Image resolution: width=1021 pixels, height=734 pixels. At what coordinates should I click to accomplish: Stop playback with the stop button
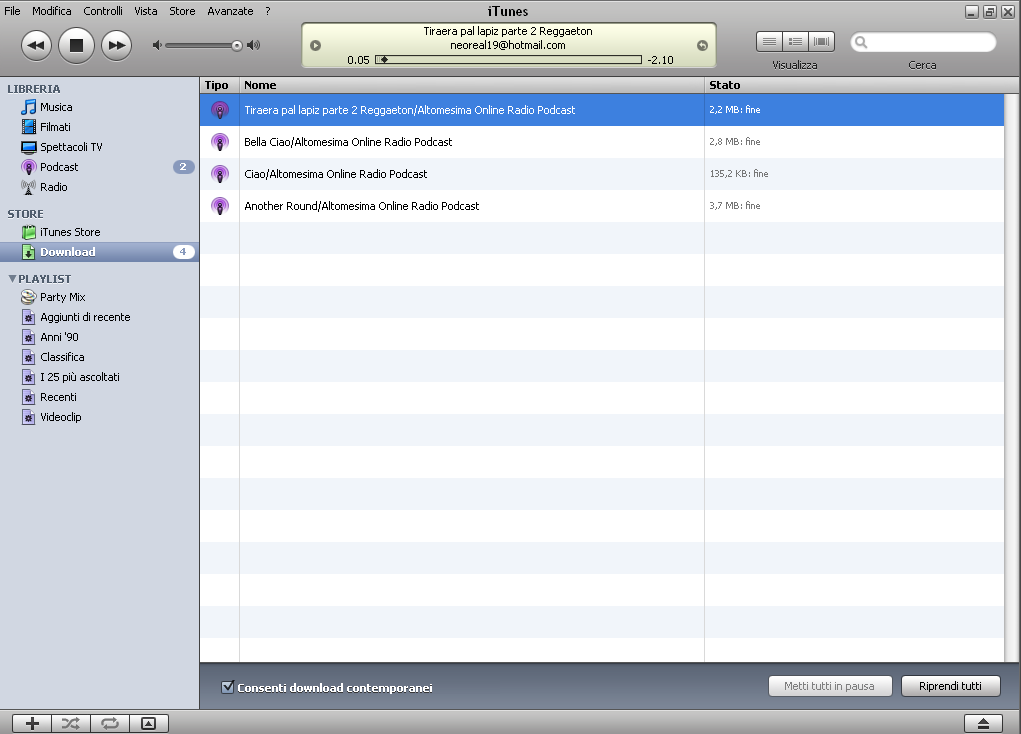coord(76,45)
